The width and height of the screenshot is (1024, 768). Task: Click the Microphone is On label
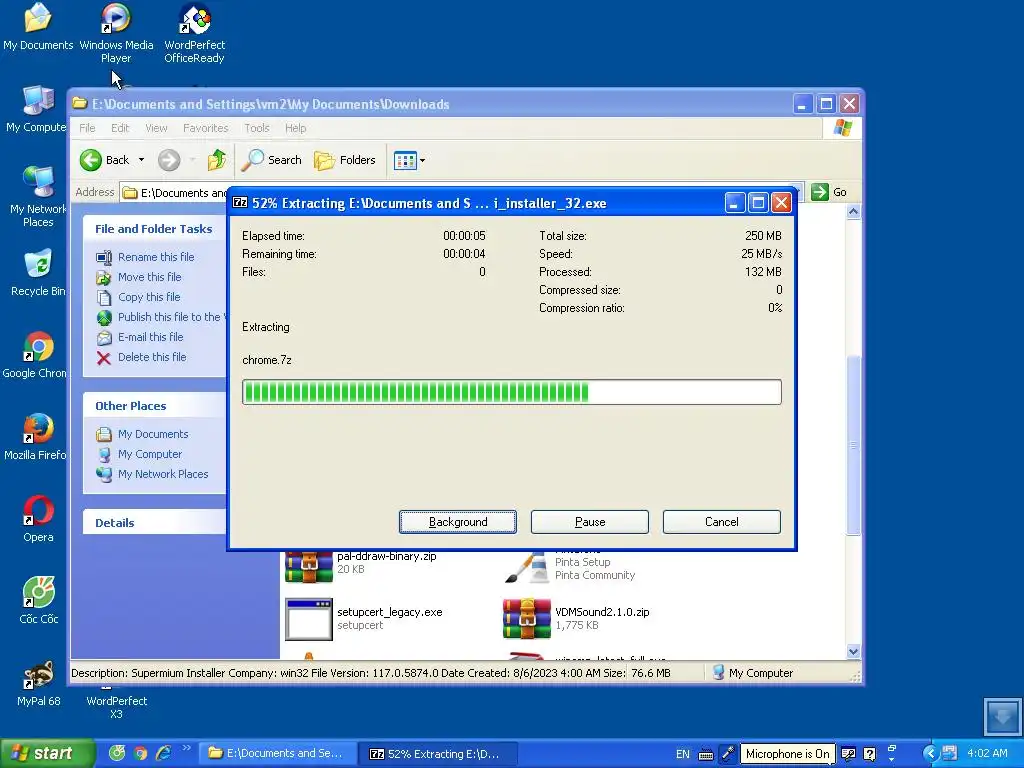787,754
